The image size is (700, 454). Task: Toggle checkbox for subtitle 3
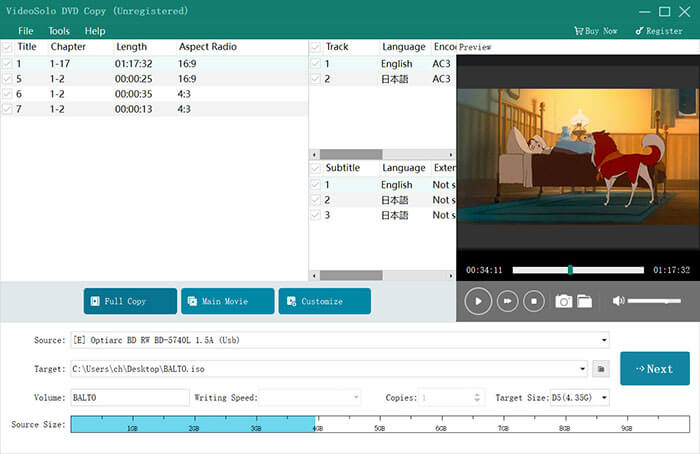pos(316,215)
